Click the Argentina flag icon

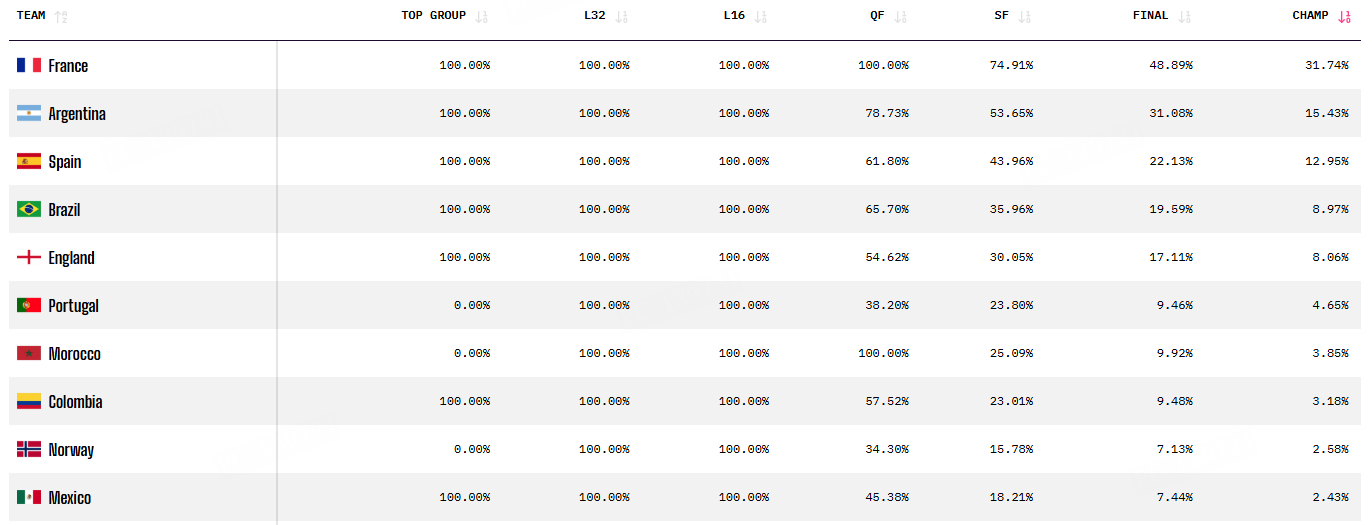click(x=29, y=113)
